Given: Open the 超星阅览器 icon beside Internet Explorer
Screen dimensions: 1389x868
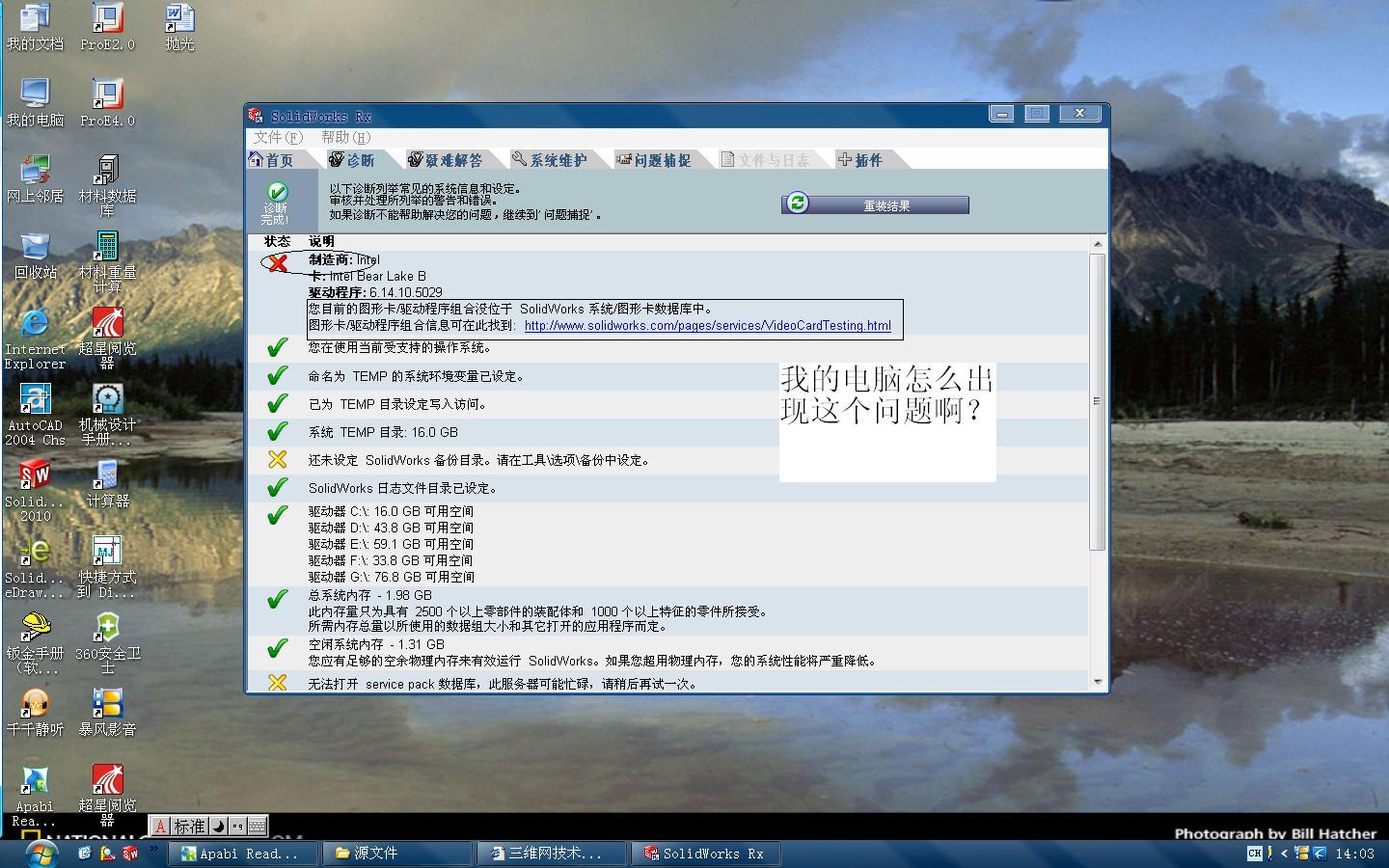Looking at the screenshot, I should coord(107,339).
